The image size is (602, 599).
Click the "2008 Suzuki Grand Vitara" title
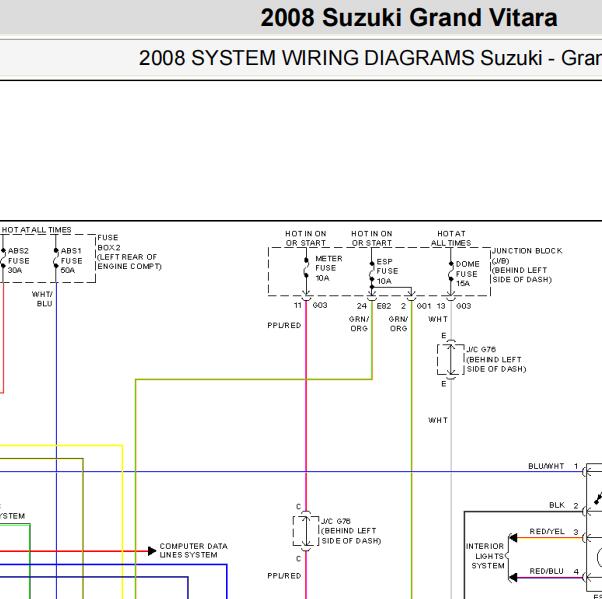pyautogui.click(x=409, y=18)
